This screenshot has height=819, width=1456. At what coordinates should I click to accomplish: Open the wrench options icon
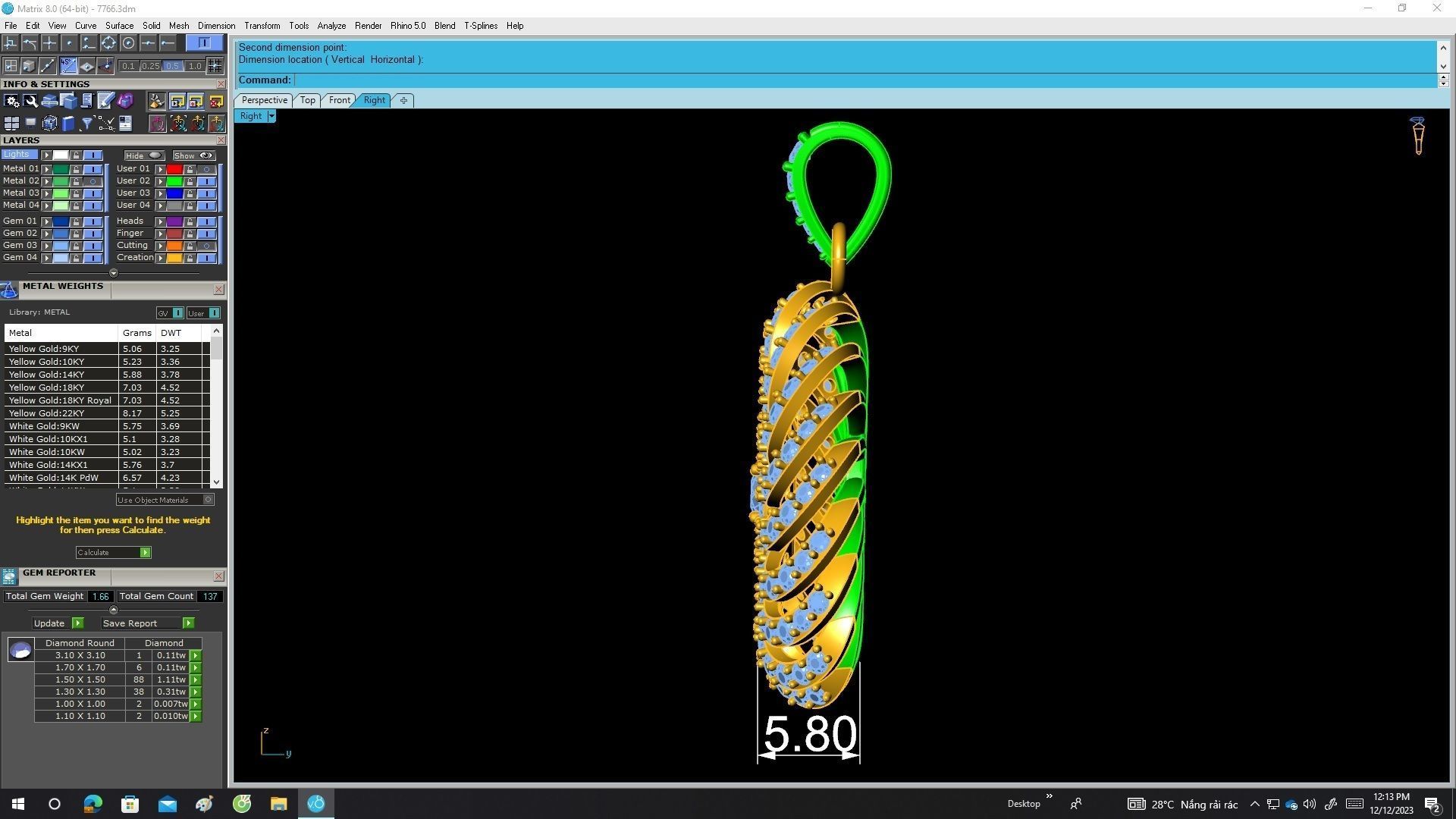coord(30,101)
